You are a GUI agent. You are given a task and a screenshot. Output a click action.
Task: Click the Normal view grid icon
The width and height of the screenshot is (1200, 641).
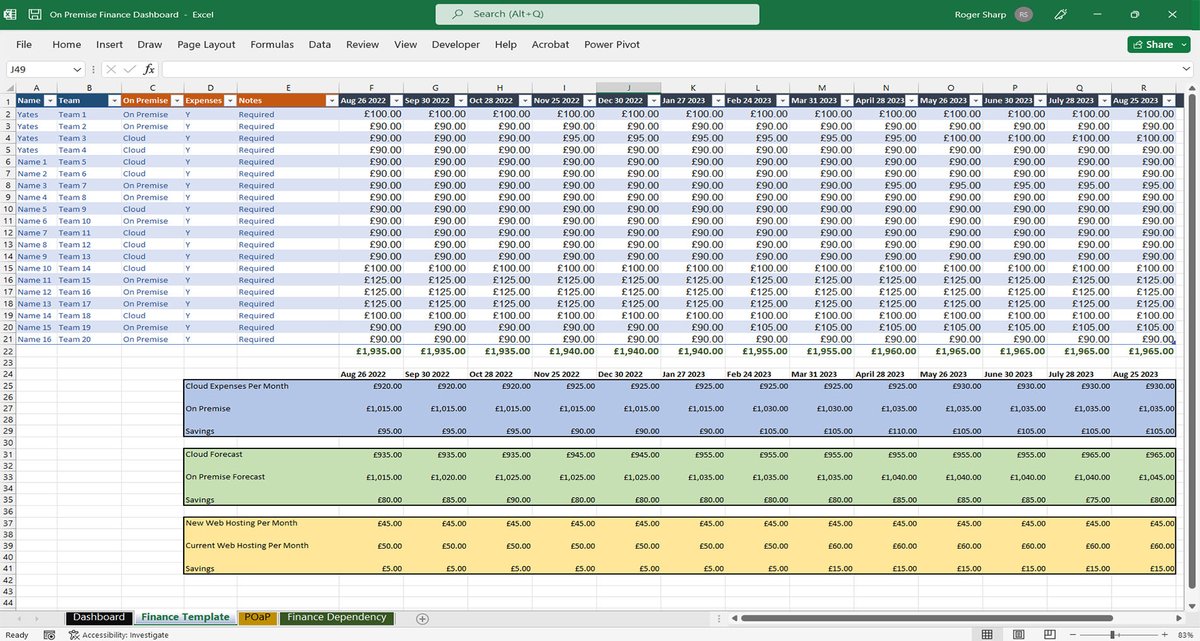click(987, 634)
